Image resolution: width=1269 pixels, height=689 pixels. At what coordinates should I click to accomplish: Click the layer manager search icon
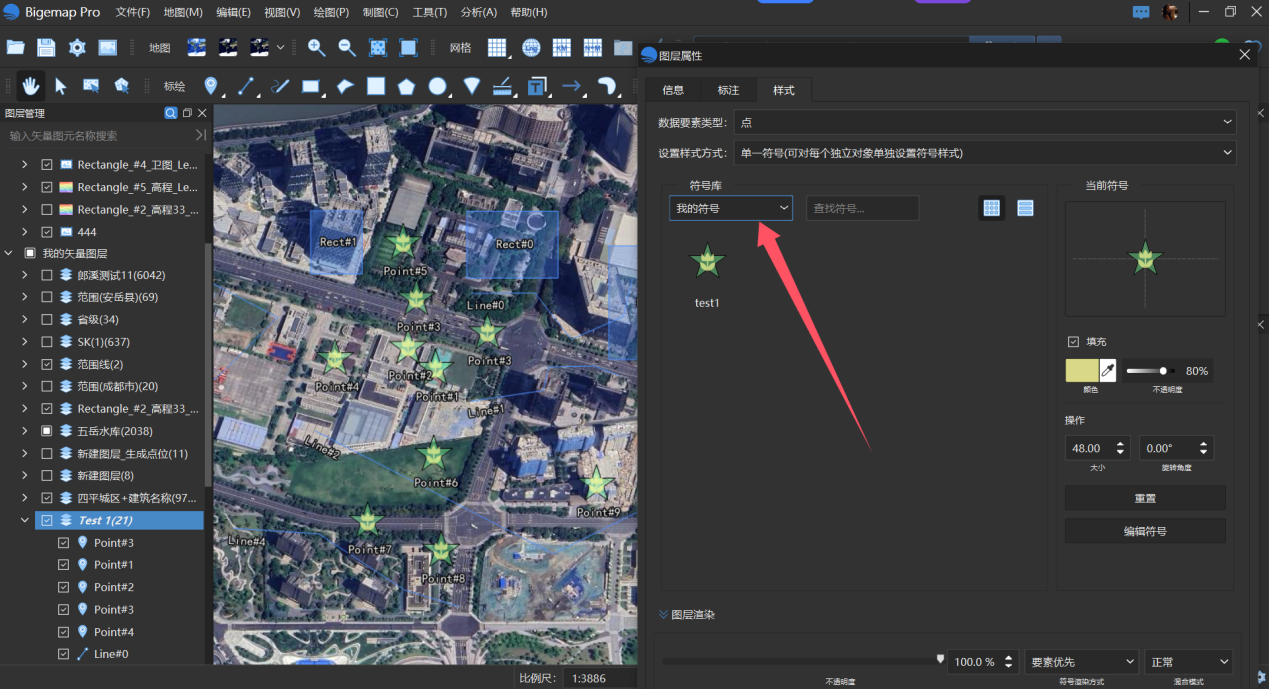[171, 113]
